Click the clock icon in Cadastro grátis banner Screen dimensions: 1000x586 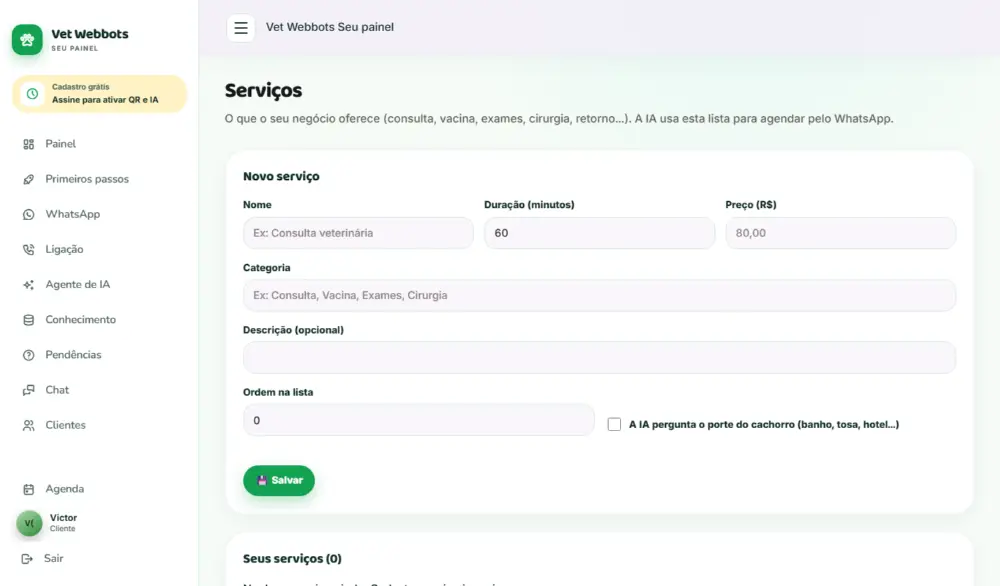(x=32, y=94)
